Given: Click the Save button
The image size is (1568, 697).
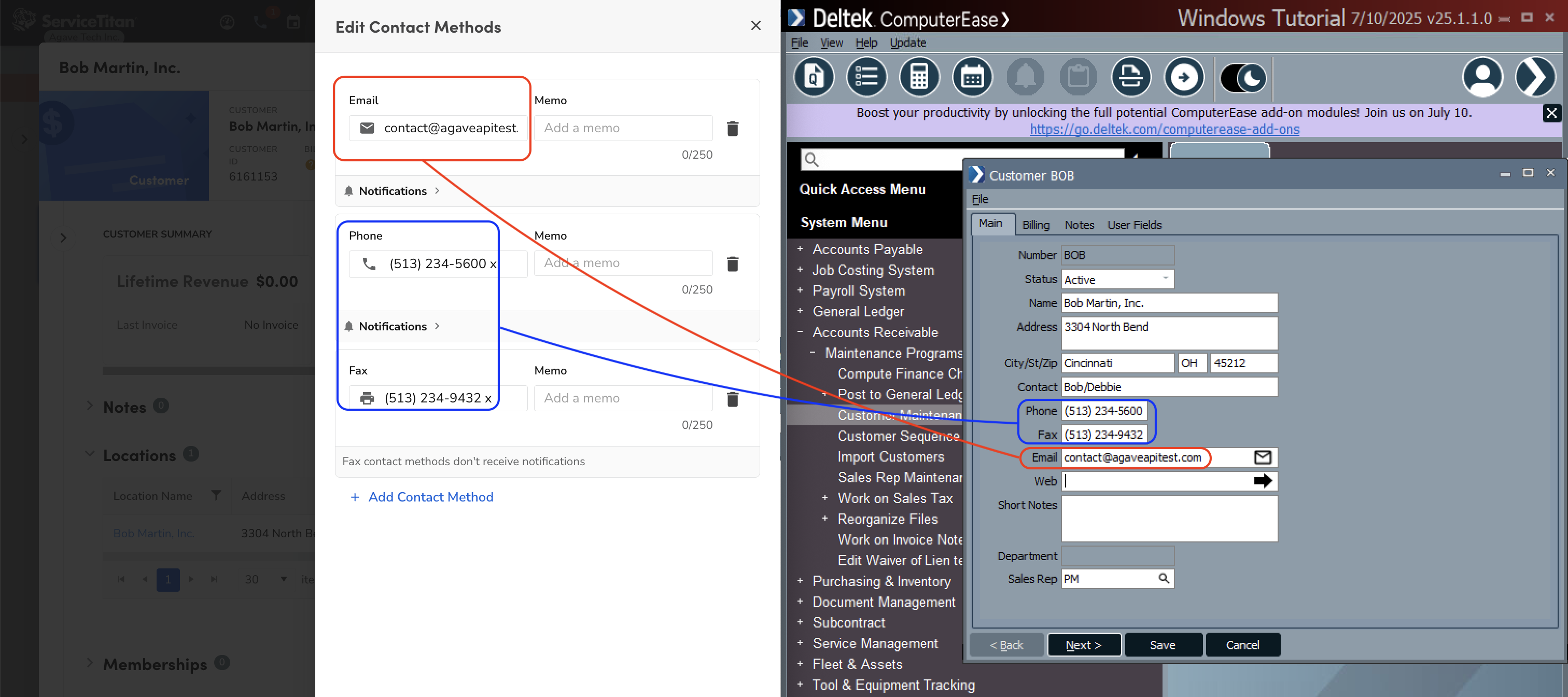Looking at the screenshot, I should tap(1162, 645).
